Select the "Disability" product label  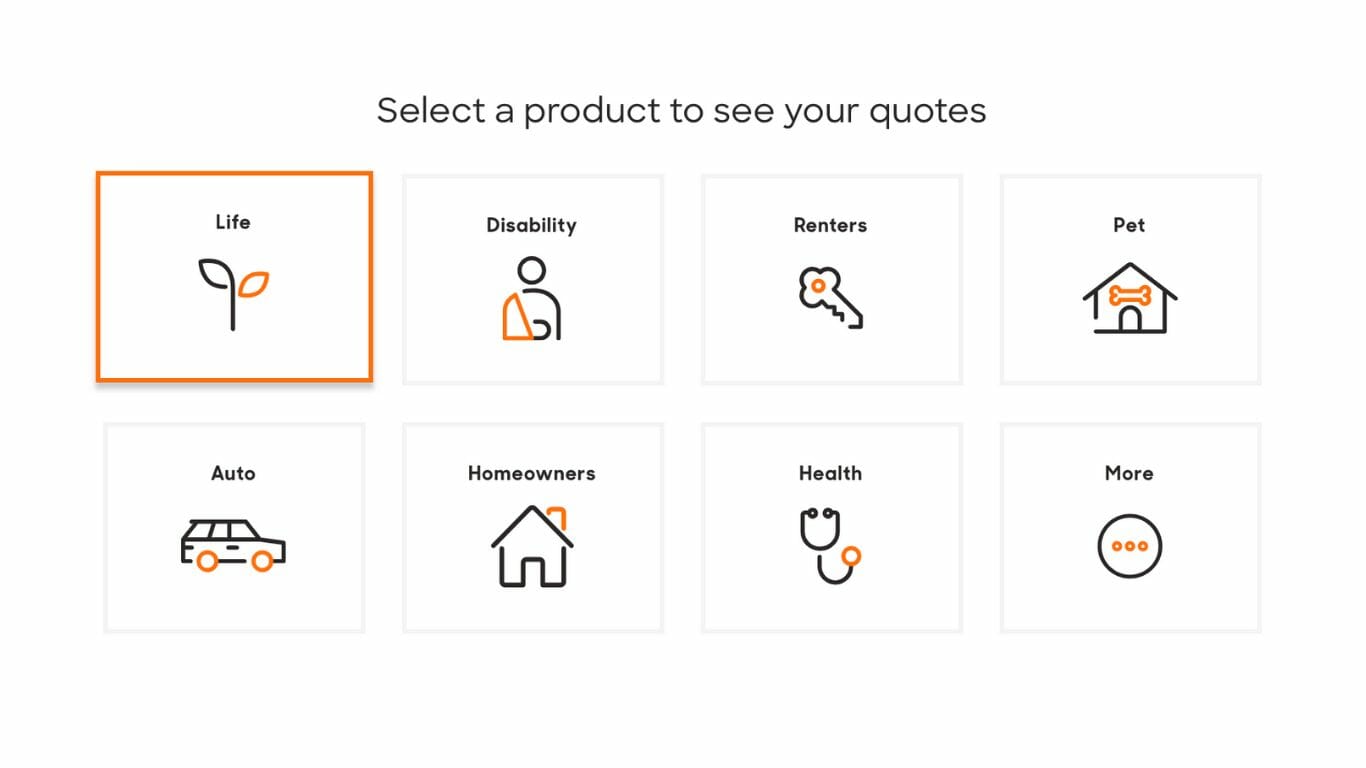(531, 225)
